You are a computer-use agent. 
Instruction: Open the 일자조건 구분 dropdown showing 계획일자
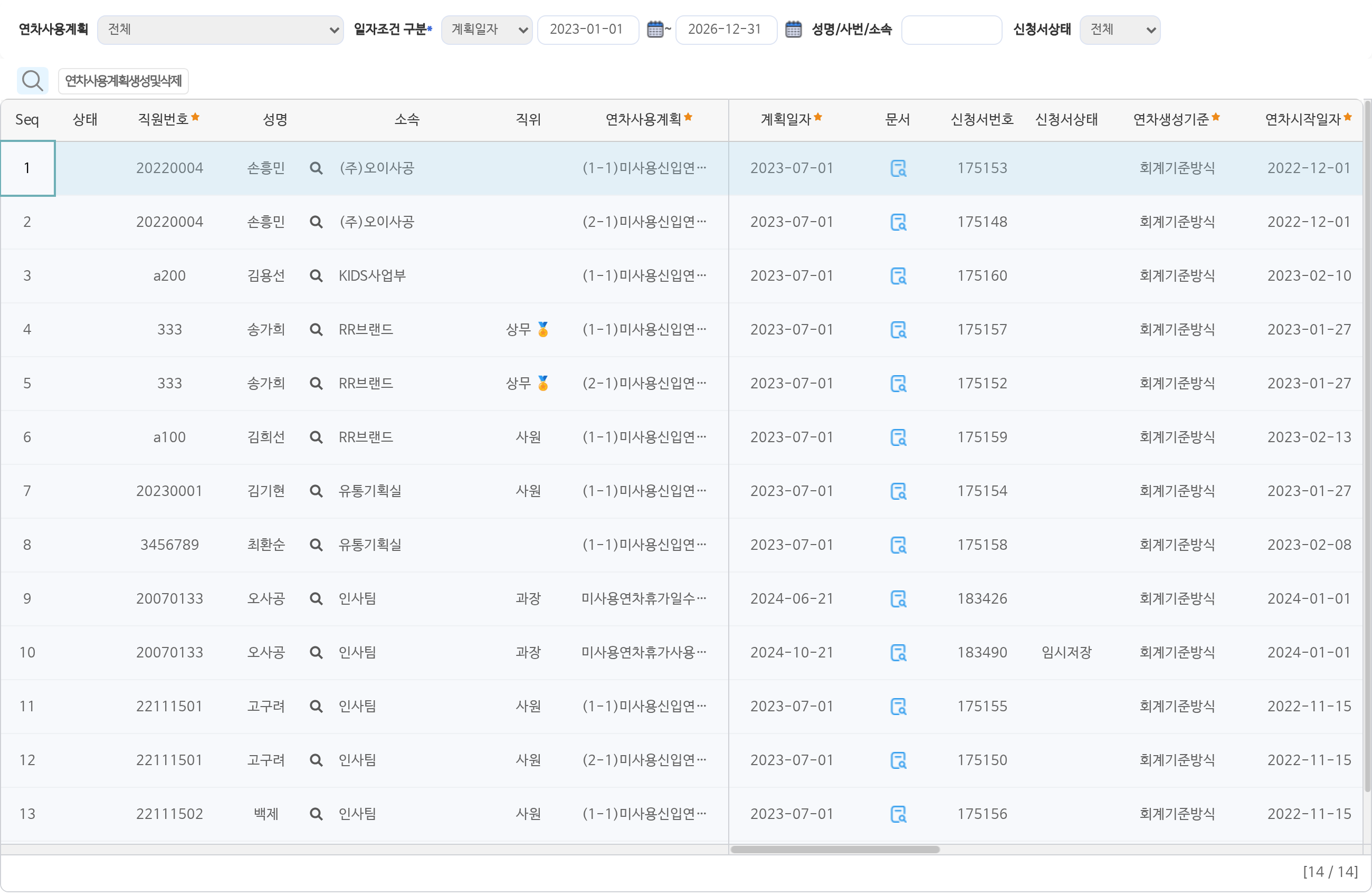pyautogui.click(x=487, y=30)
